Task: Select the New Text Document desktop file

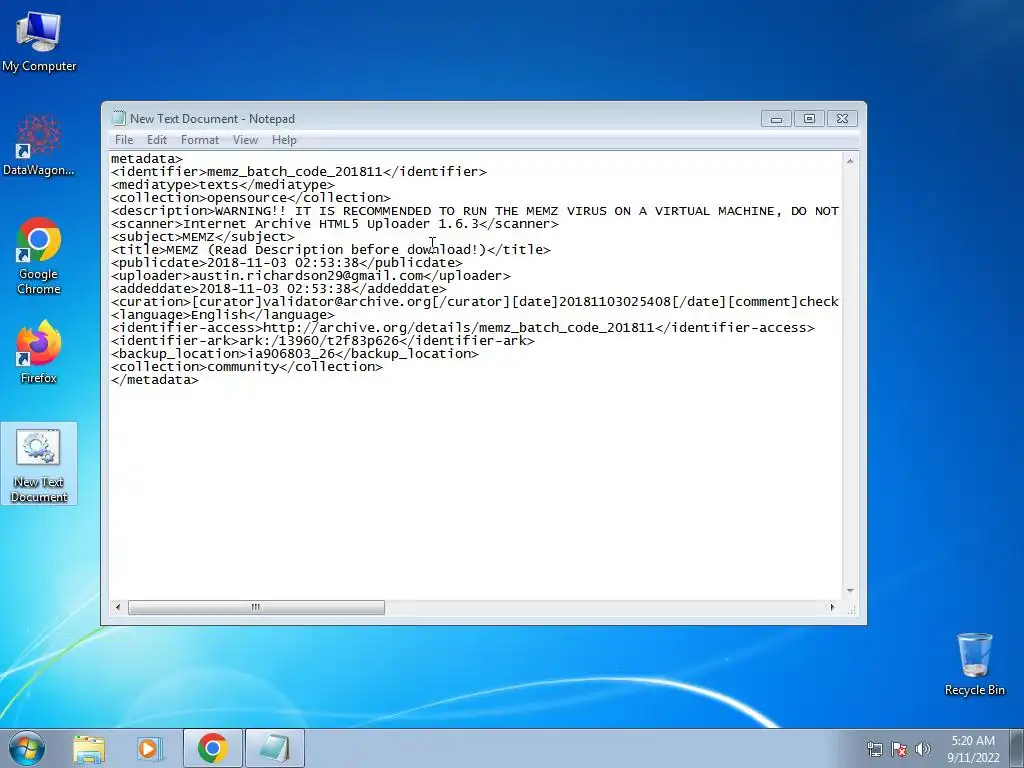Action: point(39,464)
